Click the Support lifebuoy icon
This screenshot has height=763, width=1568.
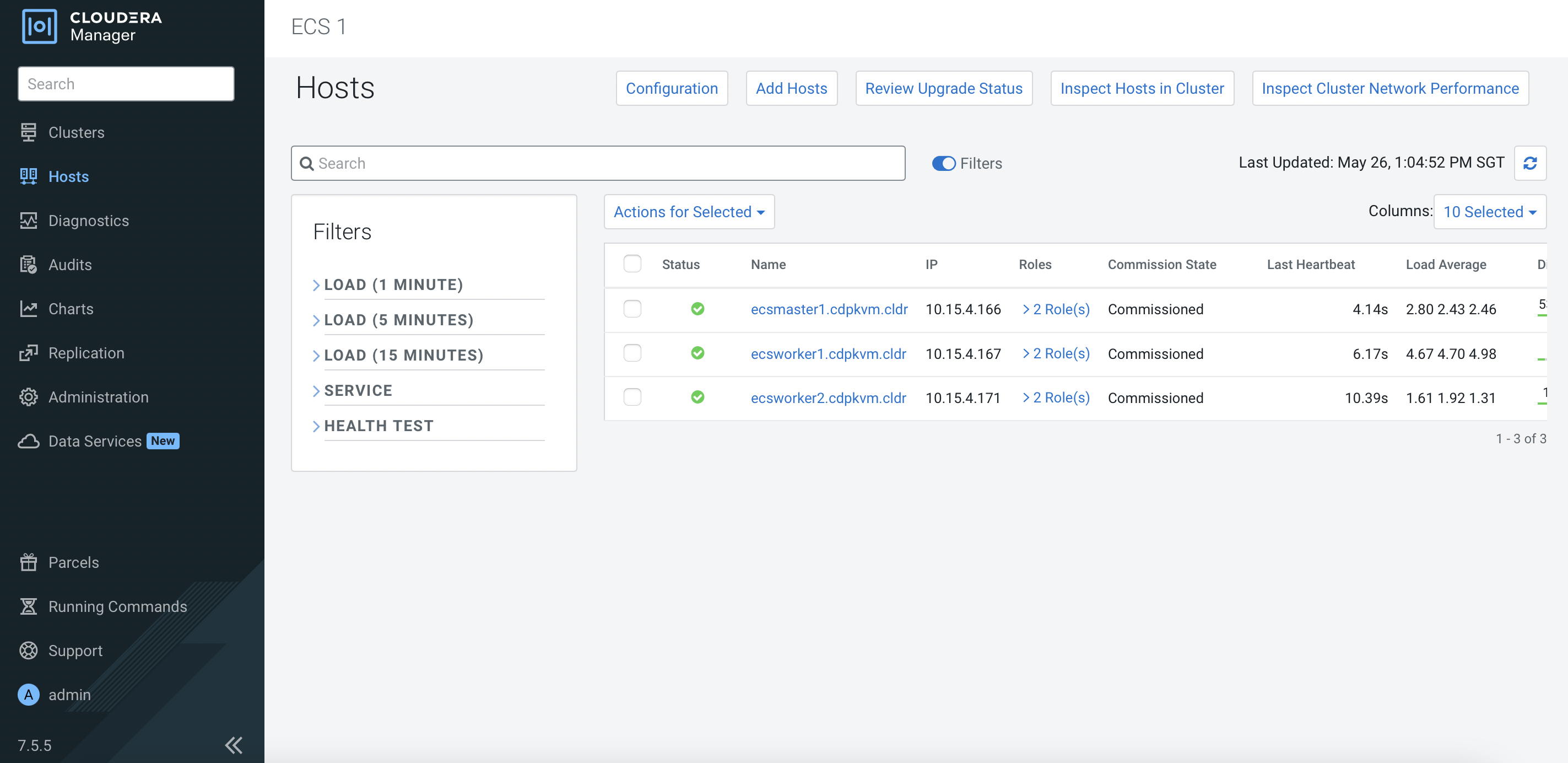[28, 650]
